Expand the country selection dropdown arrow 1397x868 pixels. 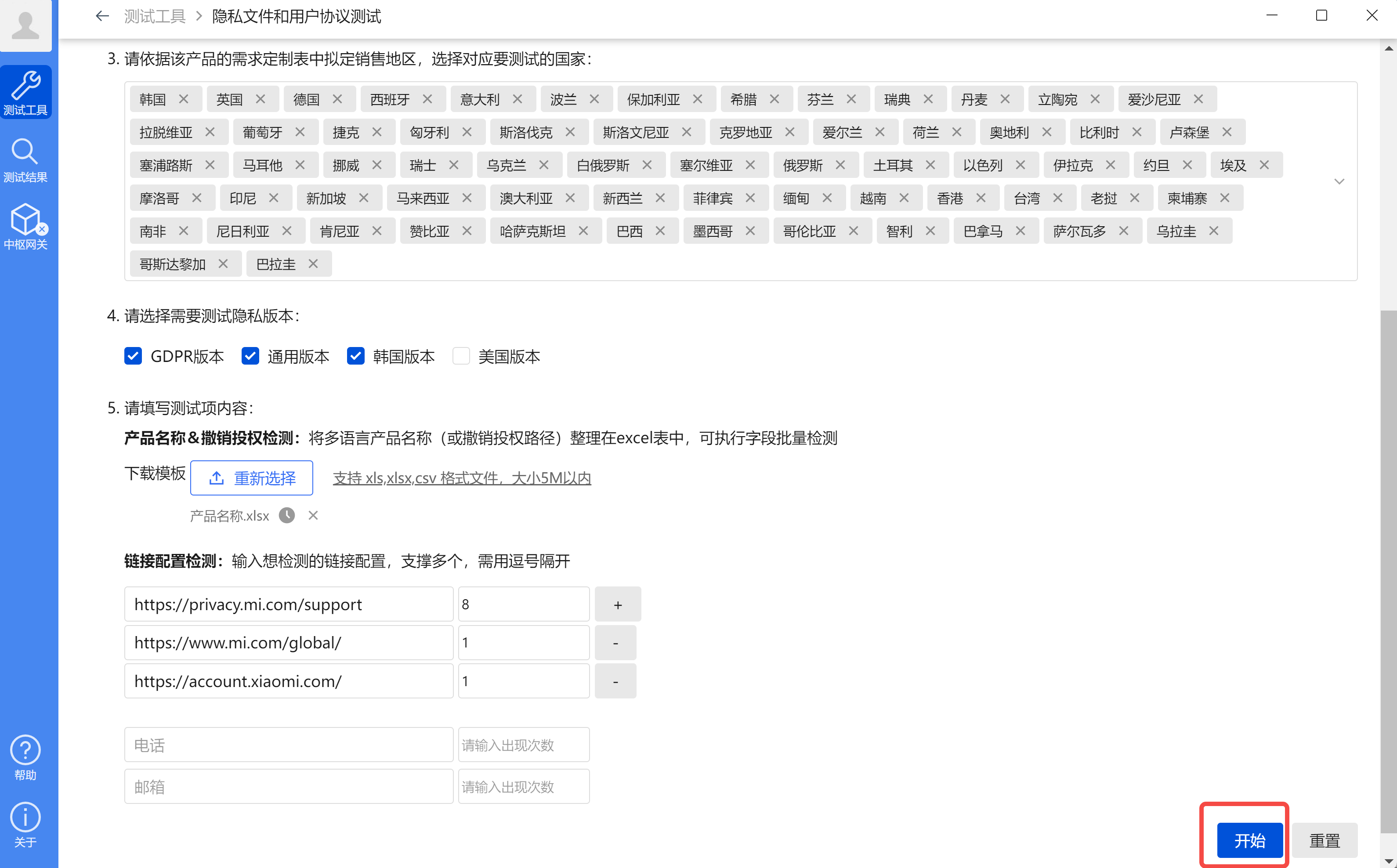pos(1339,181)
